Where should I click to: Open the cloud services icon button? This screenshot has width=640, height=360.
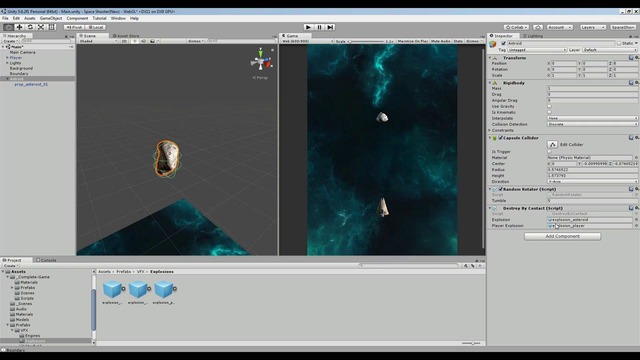(x=538, y=27)
